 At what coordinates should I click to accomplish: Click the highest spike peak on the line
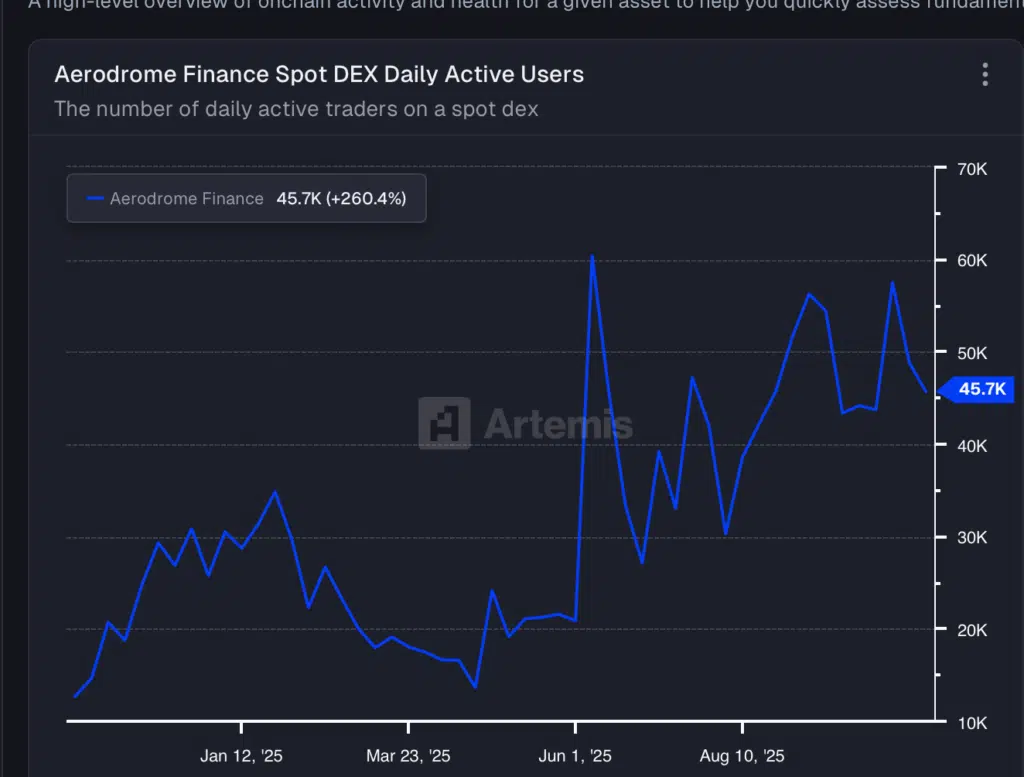pyautogui.click(x=592, y=257)
